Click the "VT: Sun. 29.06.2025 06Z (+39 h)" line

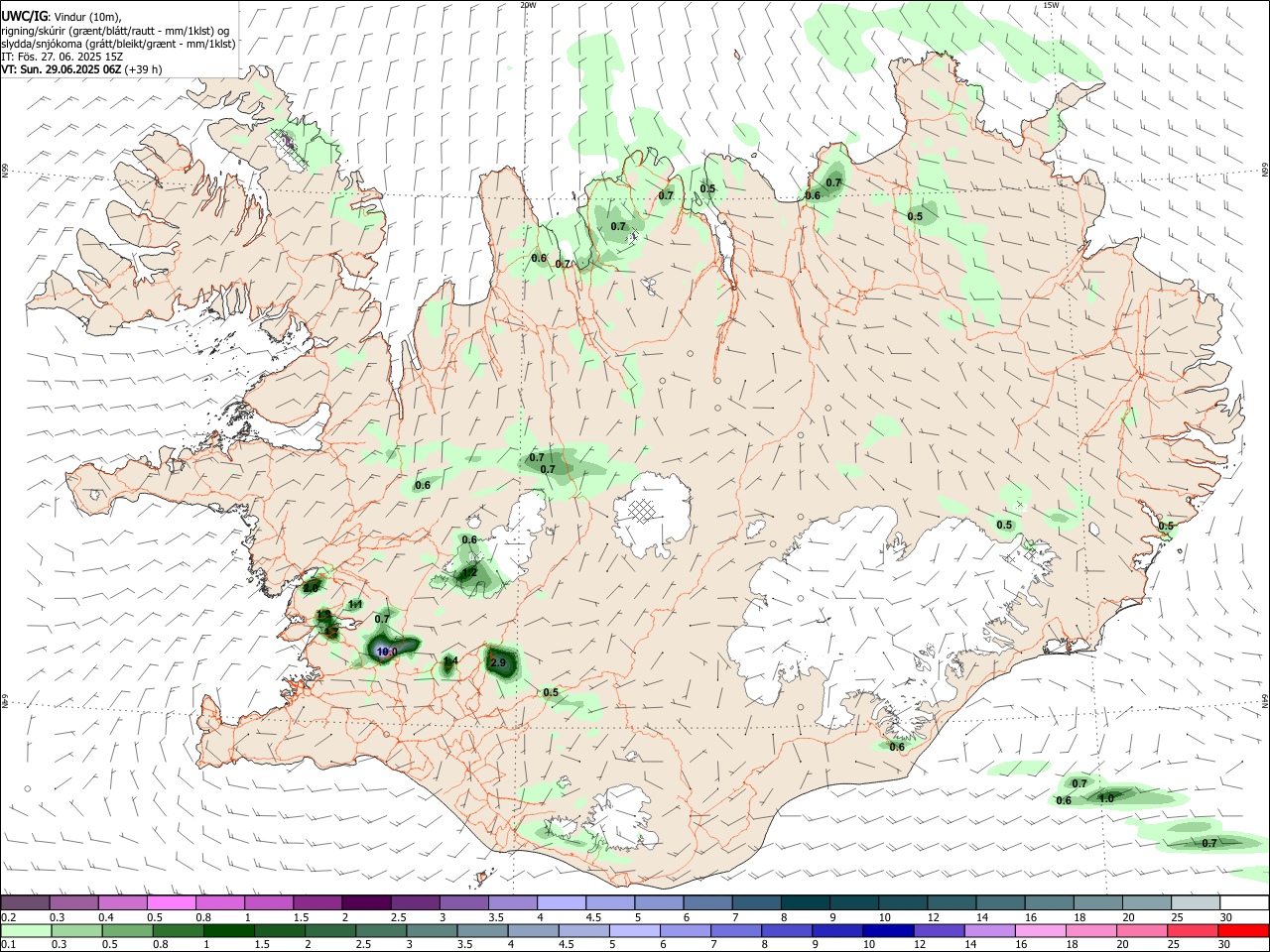[x=81, y=69]
